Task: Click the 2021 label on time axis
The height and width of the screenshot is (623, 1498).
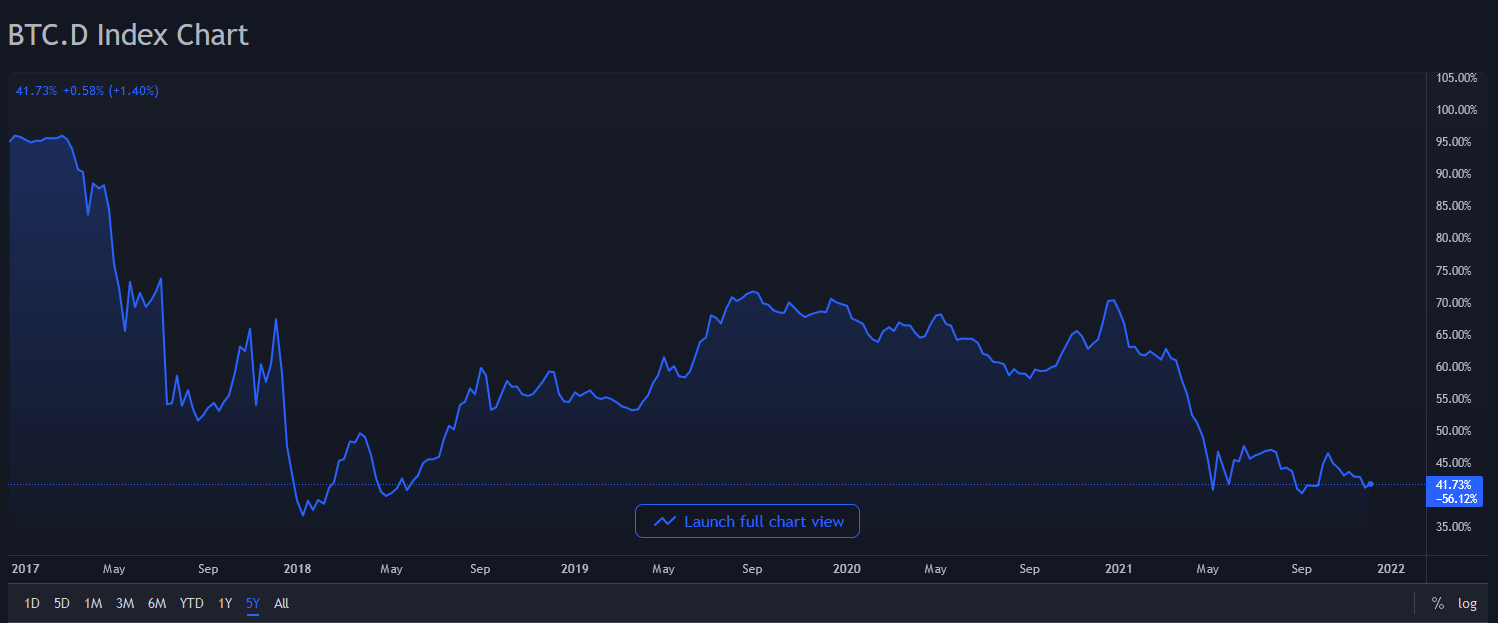Action: (1118, 569)
